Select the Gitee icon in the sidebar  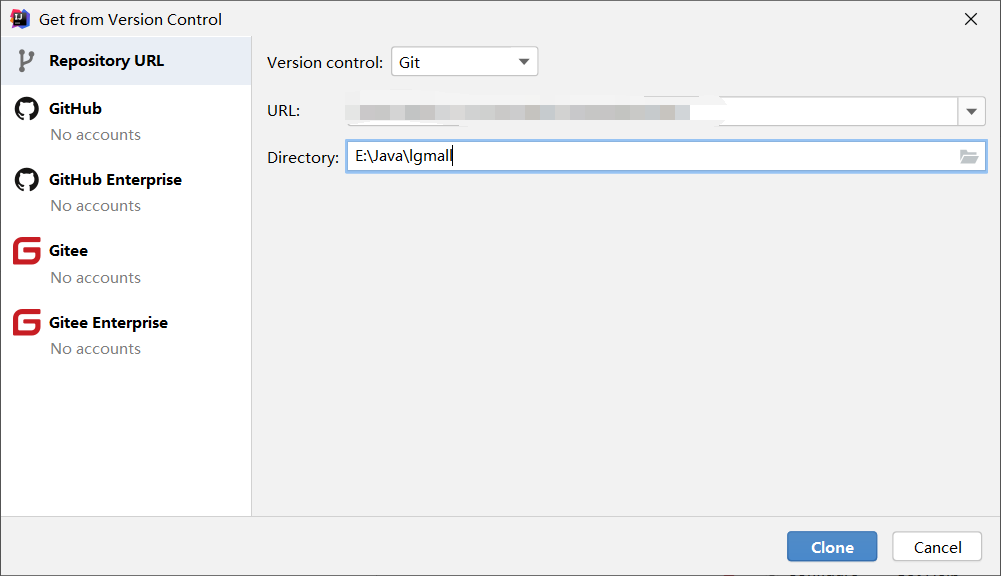(26, 251)
